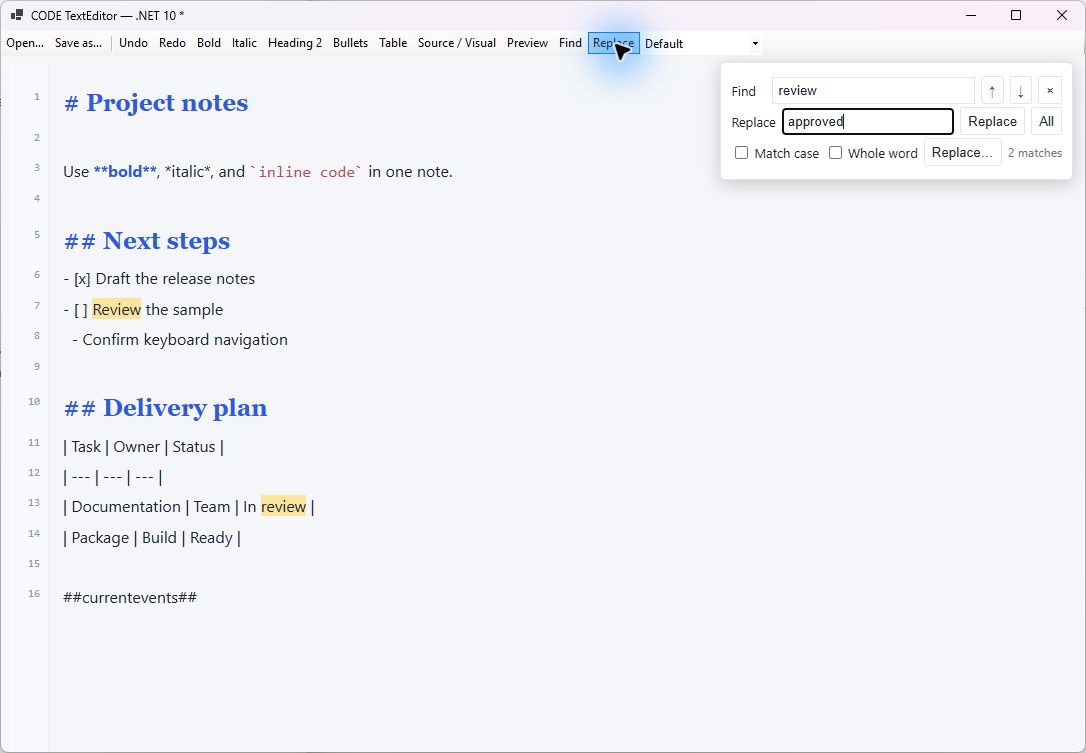Screen dimensions: 1086x753
Task: Click the 2 matches count label
Action: (1035, 153)
